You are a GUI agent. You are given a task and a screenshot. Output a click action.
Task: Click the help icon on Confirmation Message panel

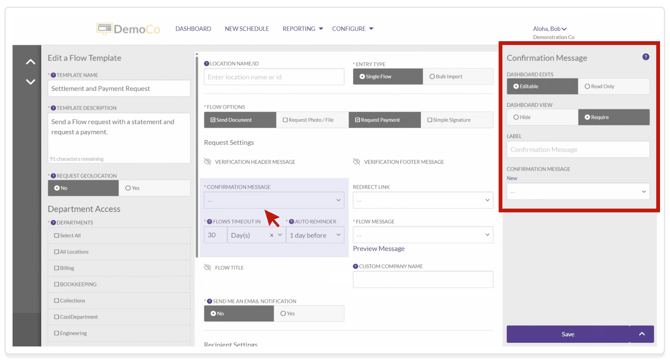click(x=646, y=57)
